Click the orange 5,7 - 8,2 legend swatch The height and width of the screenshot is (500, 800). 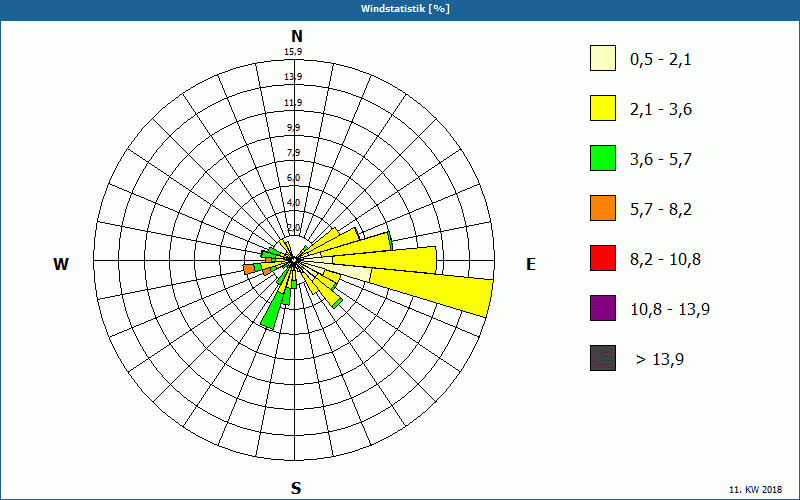tap(603, 208)
